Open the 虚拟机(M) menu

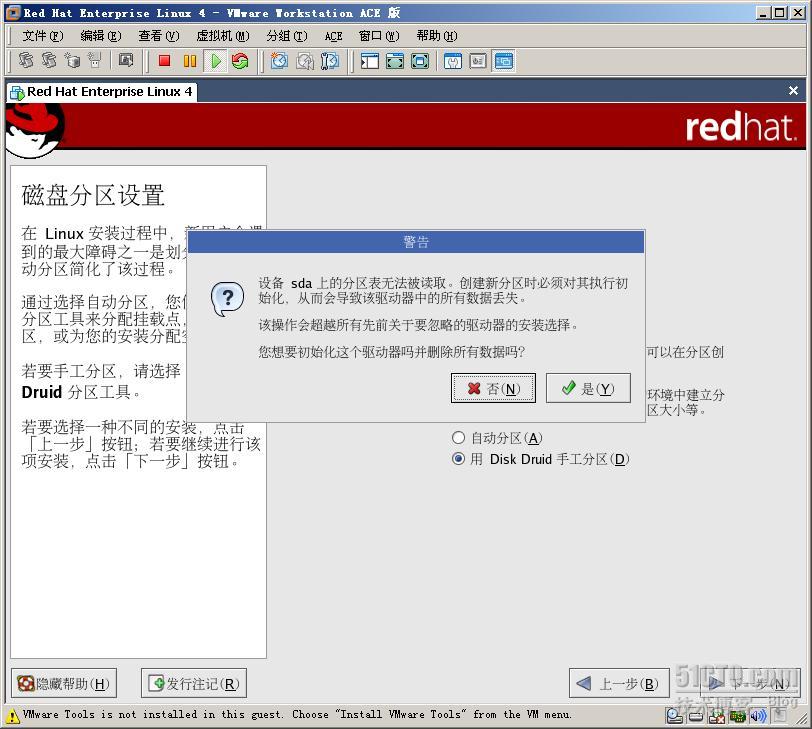click(x=223, y=36)
